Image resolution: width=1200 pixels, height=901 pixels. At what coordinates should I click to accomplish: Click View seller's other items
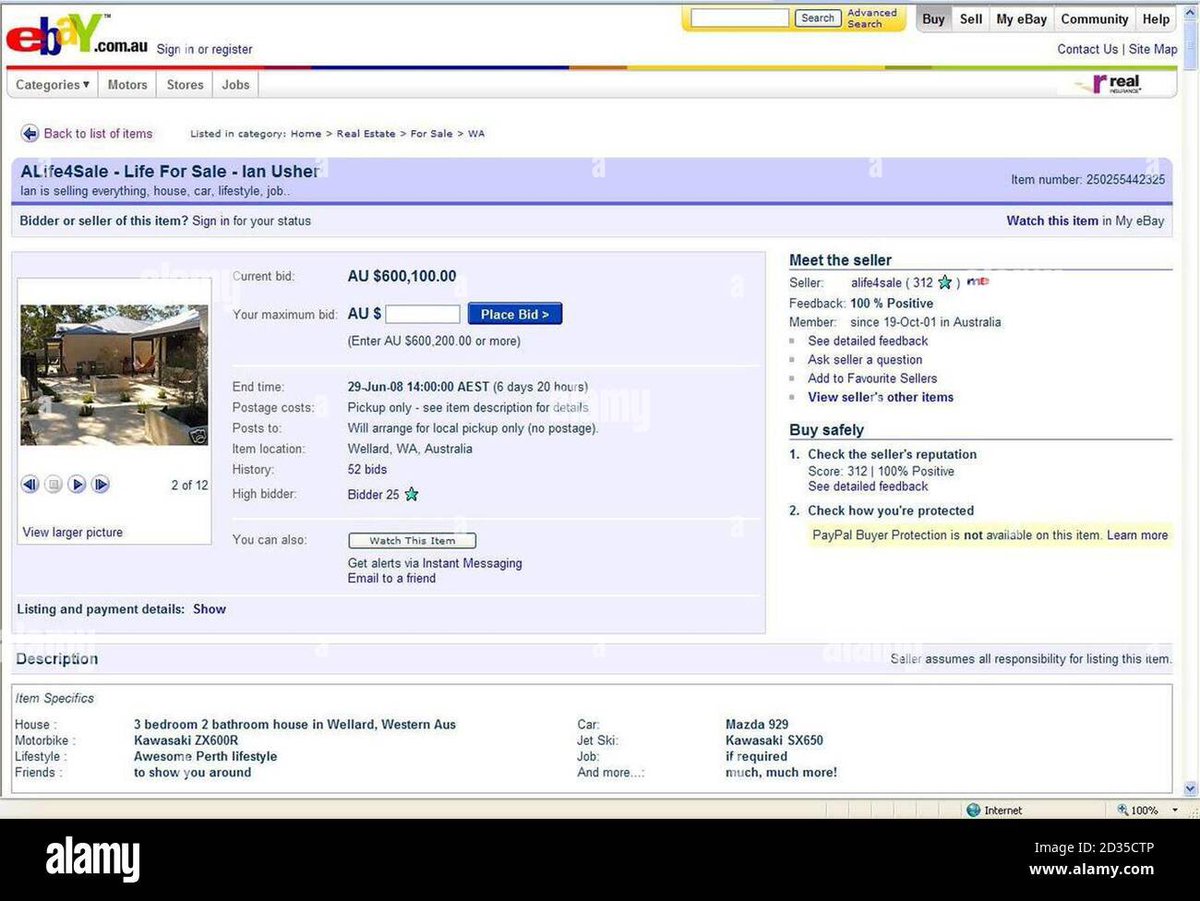tap(881, 397)
